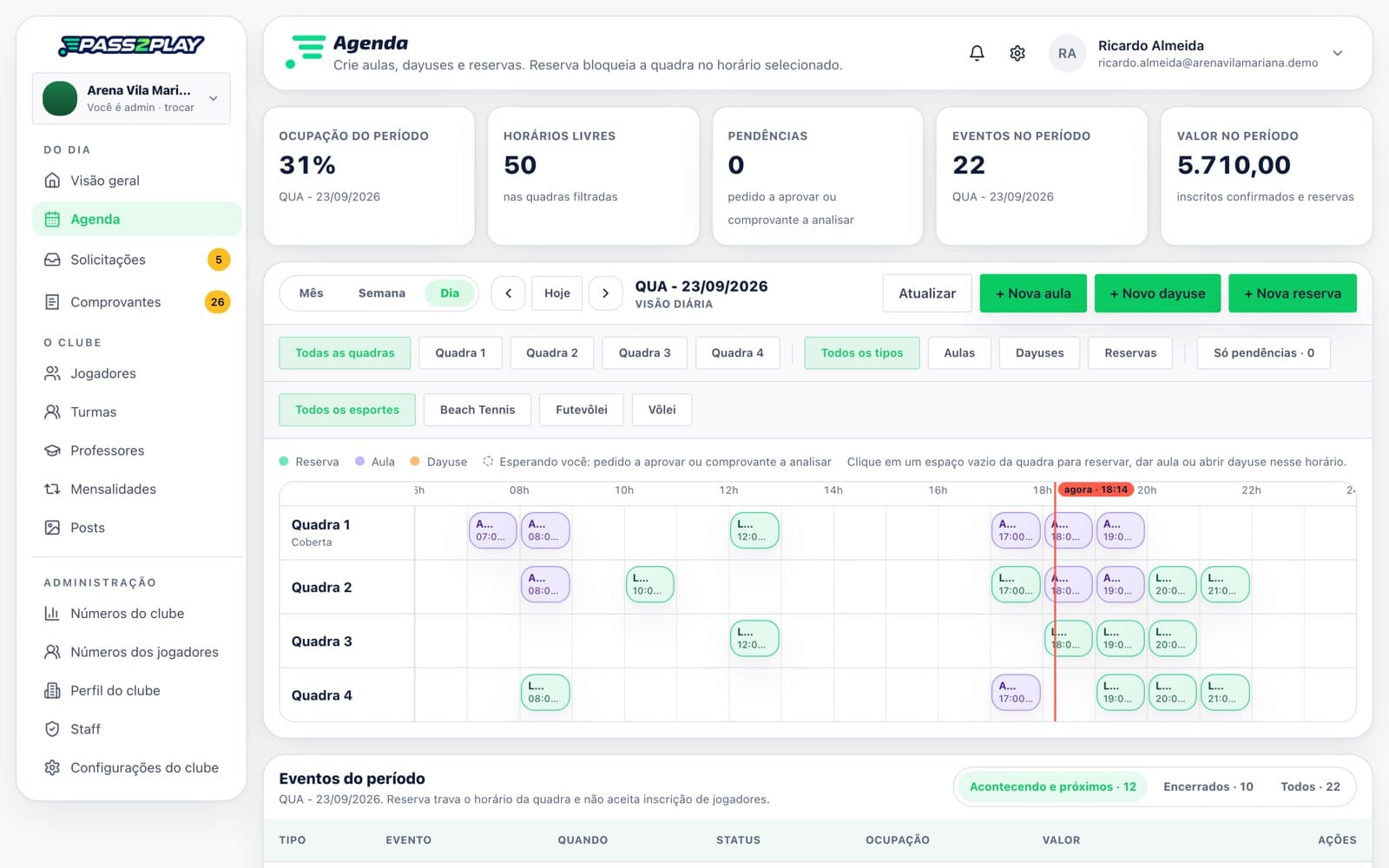Image resolution: width=1389 pixels, height=868 pixels.
Task: Switch to the Semana view
Action: click(x=382, y=293)
